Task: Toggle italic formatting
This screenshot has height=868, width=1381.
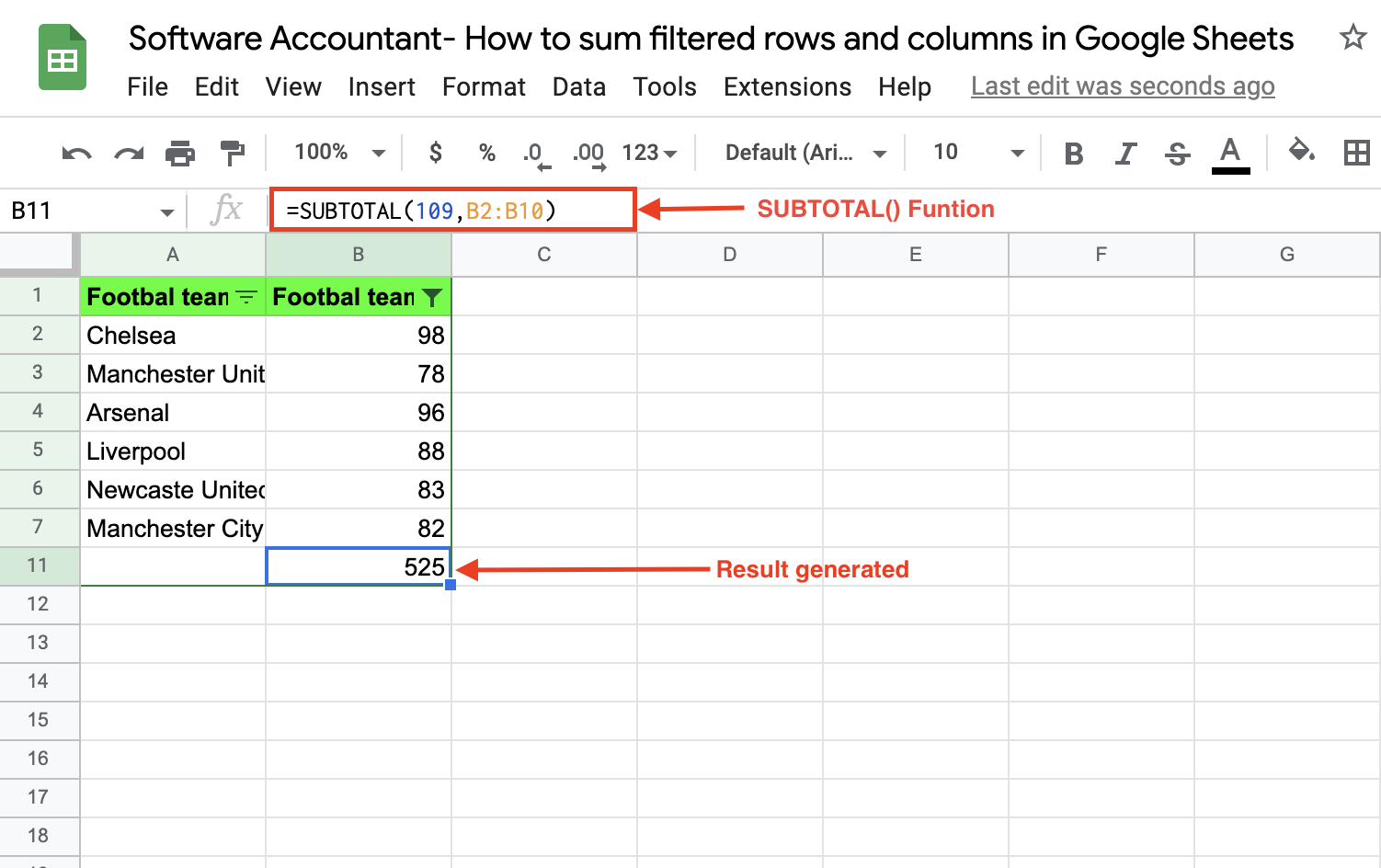Action: click(1125, 154)
